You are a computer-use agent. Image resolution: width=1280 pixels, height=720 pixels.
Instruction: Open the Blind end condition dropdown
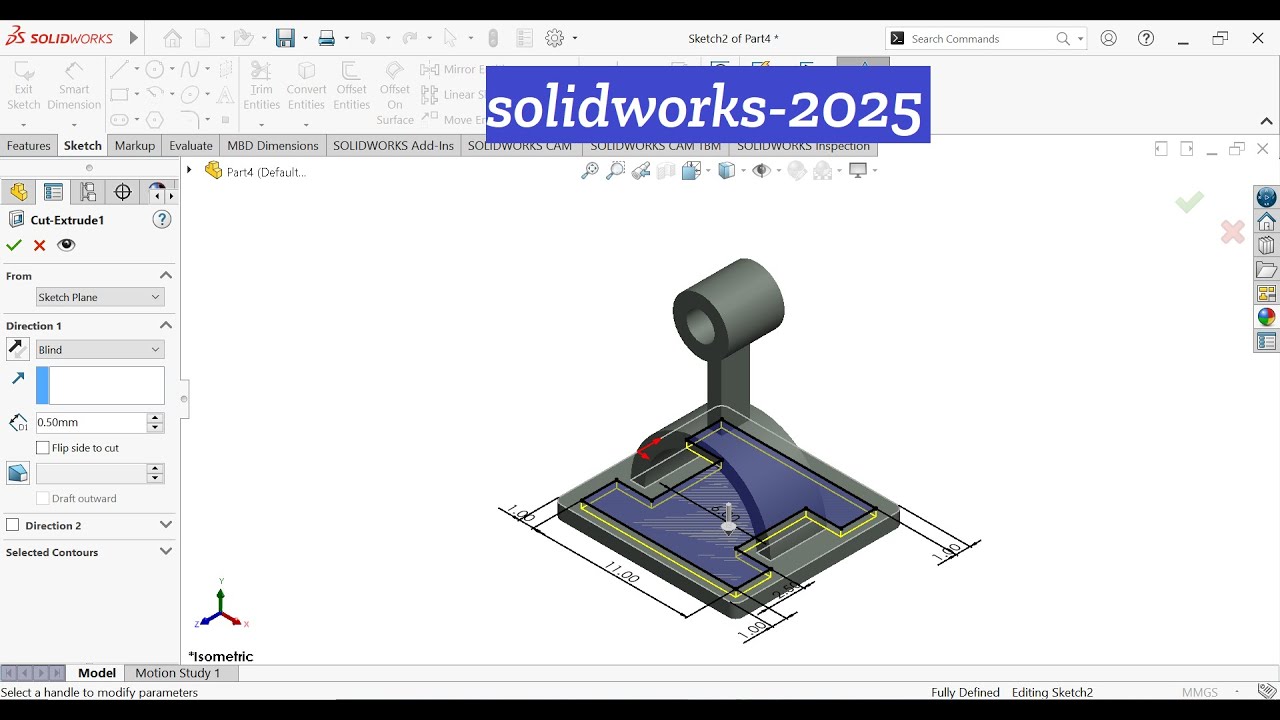click(100, 349)
